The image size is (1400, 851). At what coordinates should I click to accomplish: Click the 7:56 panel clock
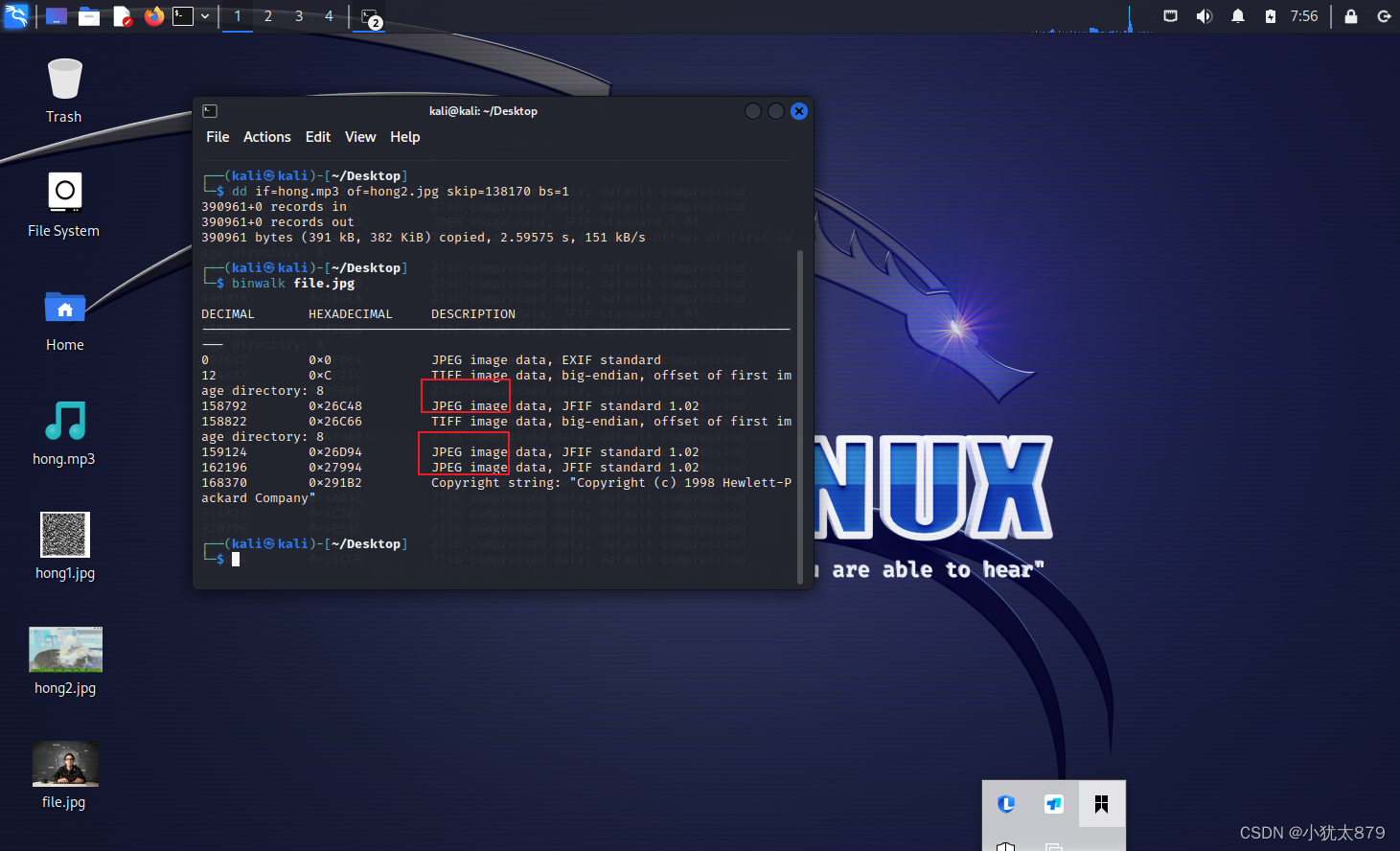pyautogui.click(x=1304, y=16)
